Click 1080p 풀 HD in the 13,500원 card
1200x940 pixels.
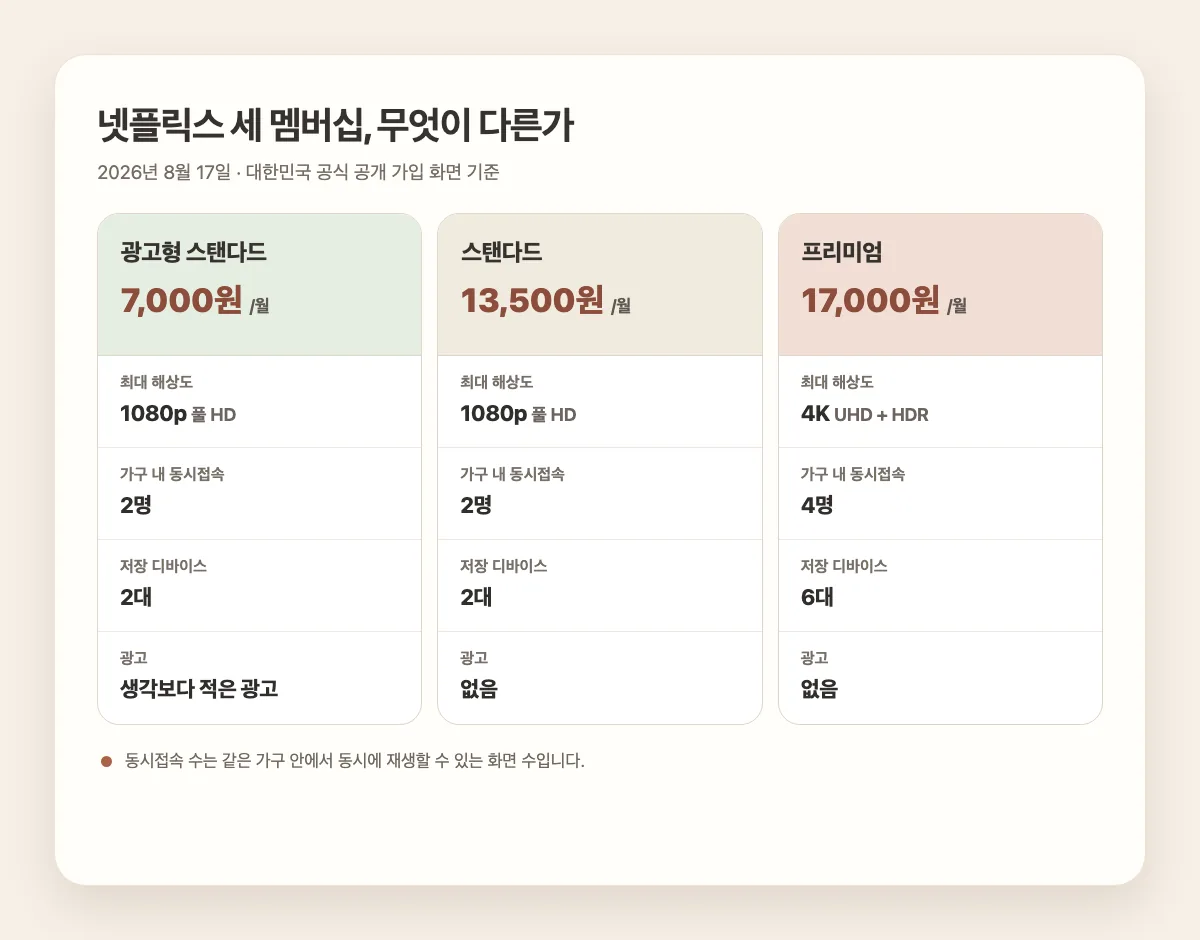point(518,414)
